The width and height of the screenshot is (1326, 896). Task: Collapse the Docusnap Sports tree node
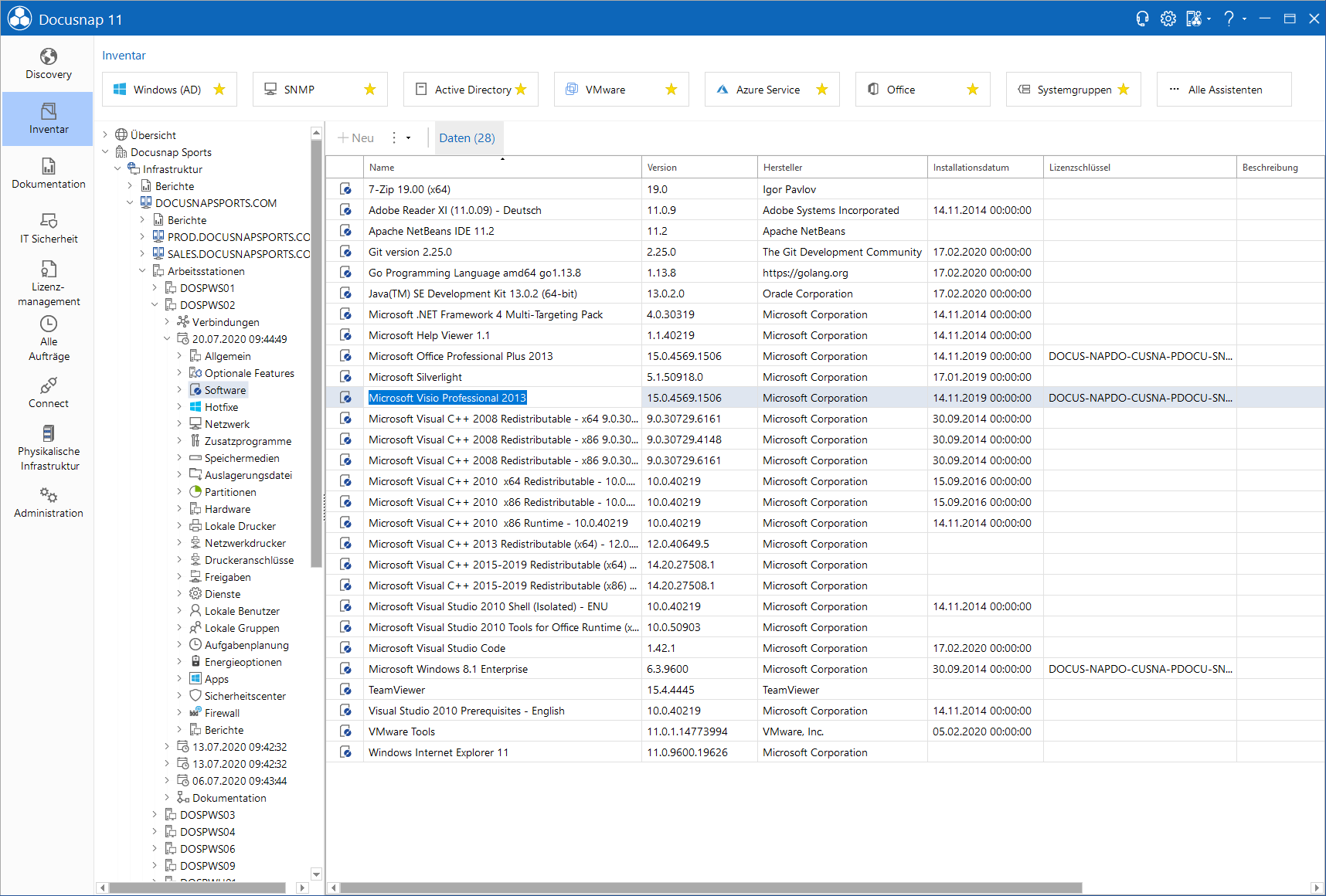(x=106, y=152)
